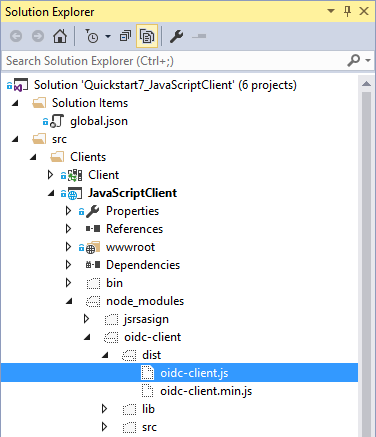The width and height of the screenshot is (376, 437).
Task: Click the scrollbar up arrow
Action: 366,83
